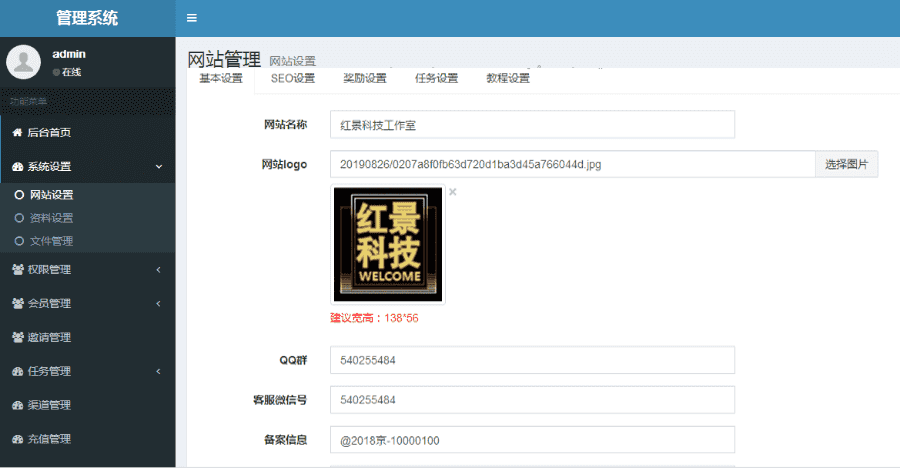Click the 网站名称 input field
Screen dimensions: 900x468
coord(532,125)
